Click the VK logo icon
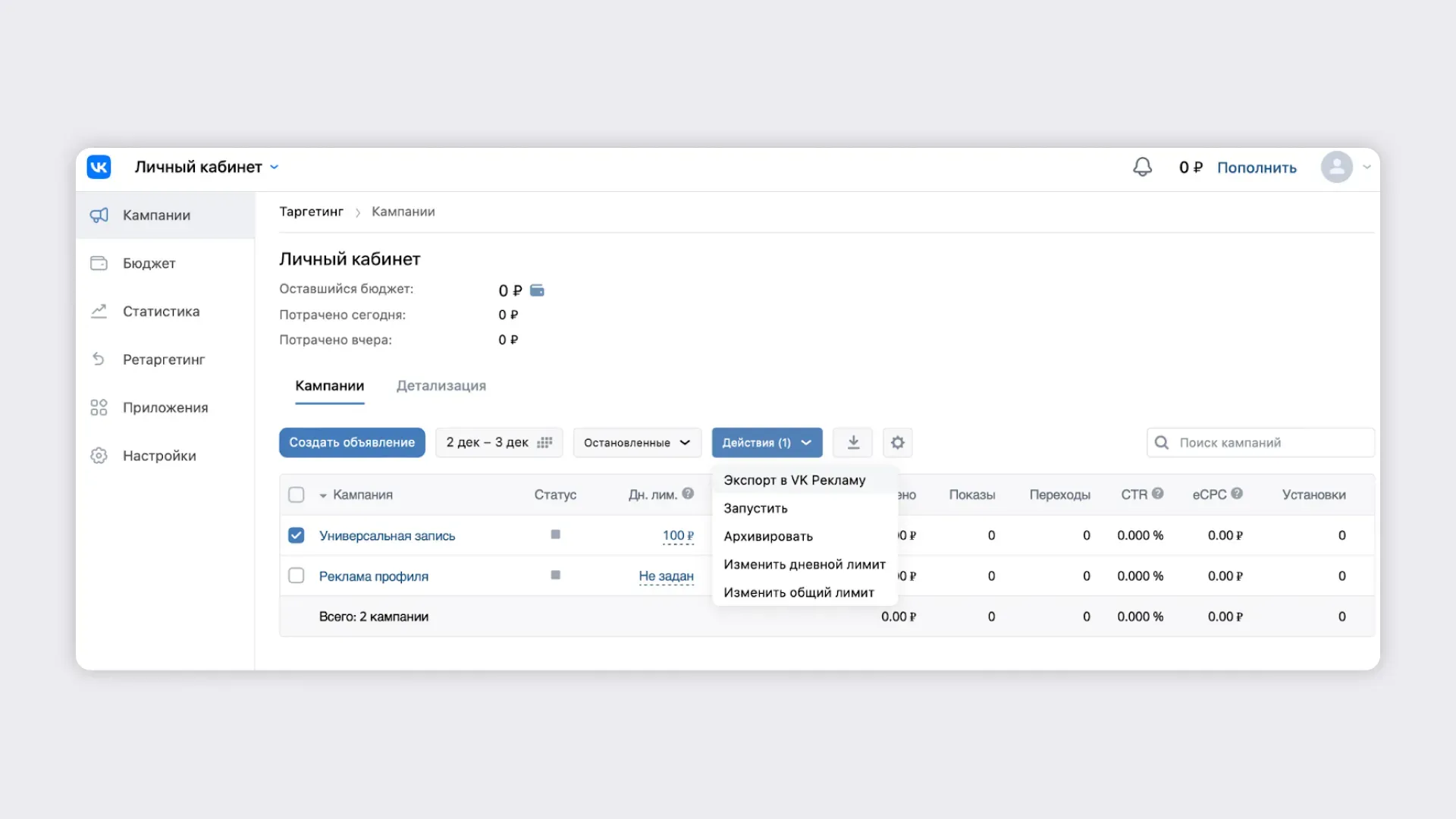 click(99, 167)
